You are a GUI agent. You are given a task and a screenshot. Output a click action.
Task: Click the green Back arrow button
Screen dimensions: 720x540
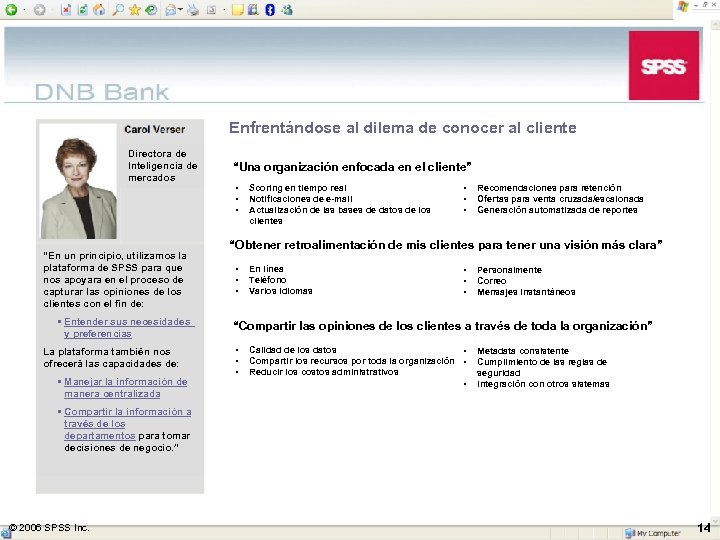(11, 10)
